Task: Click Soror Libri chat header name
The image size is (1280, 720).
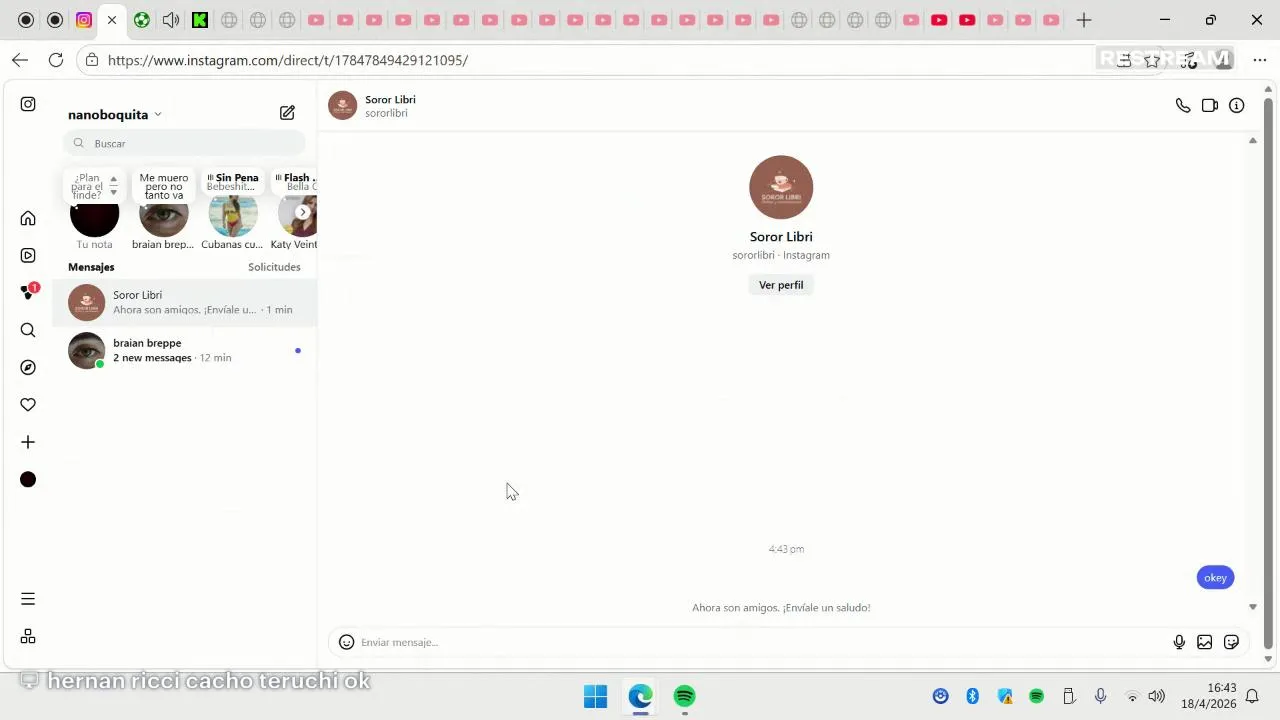Action: 390,99
